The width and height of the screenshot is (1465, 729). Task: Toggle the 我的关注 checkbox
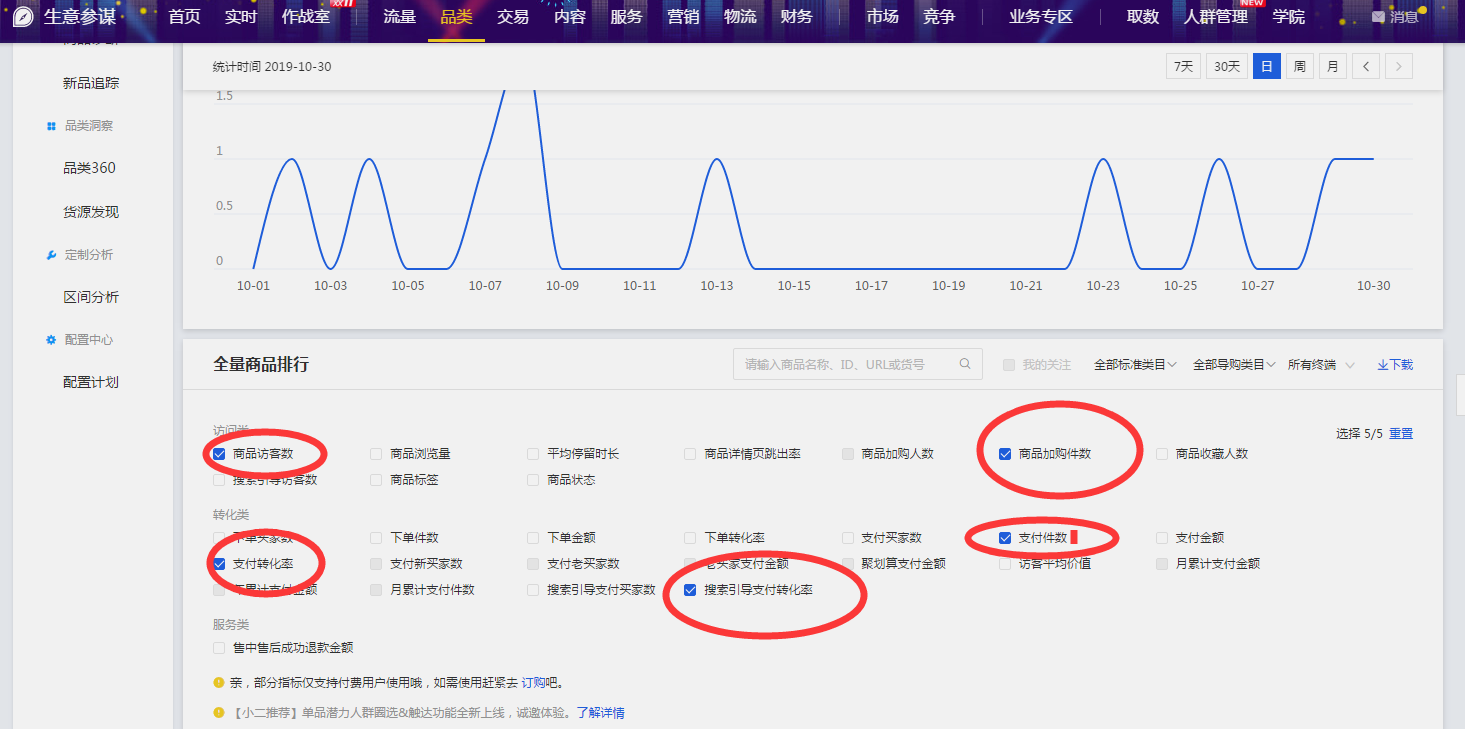tap(1008, 365)
